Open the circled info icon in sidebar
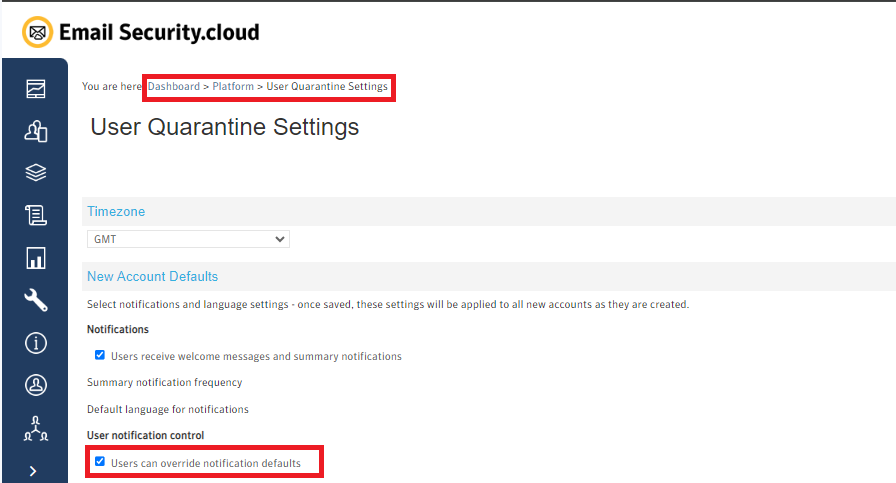This screenshot has width=896, height=483. [36, 343]
